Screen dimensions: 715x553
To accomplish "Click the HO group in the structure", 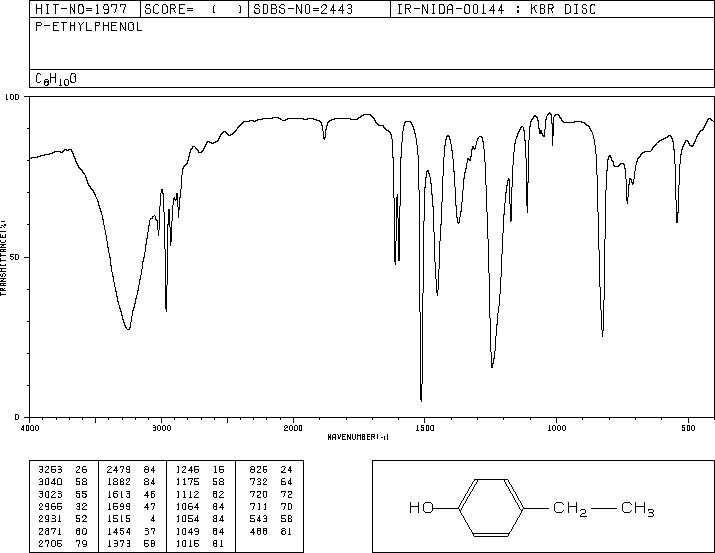I will tap(421, 507).
